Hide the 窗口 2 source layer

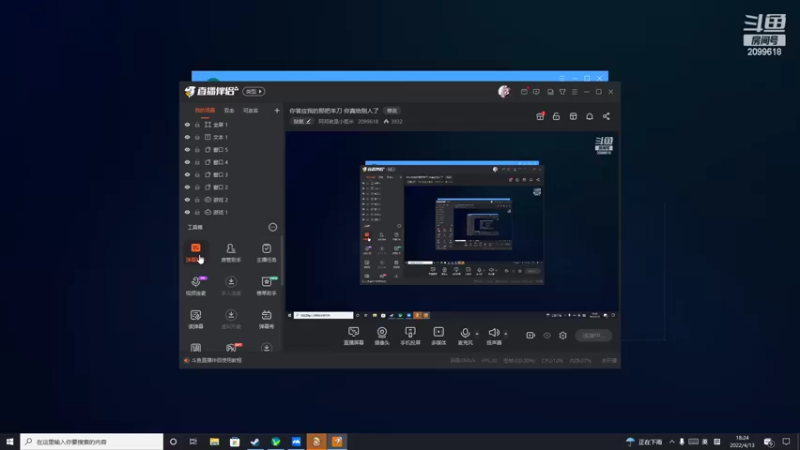click(x=187, y=187)
